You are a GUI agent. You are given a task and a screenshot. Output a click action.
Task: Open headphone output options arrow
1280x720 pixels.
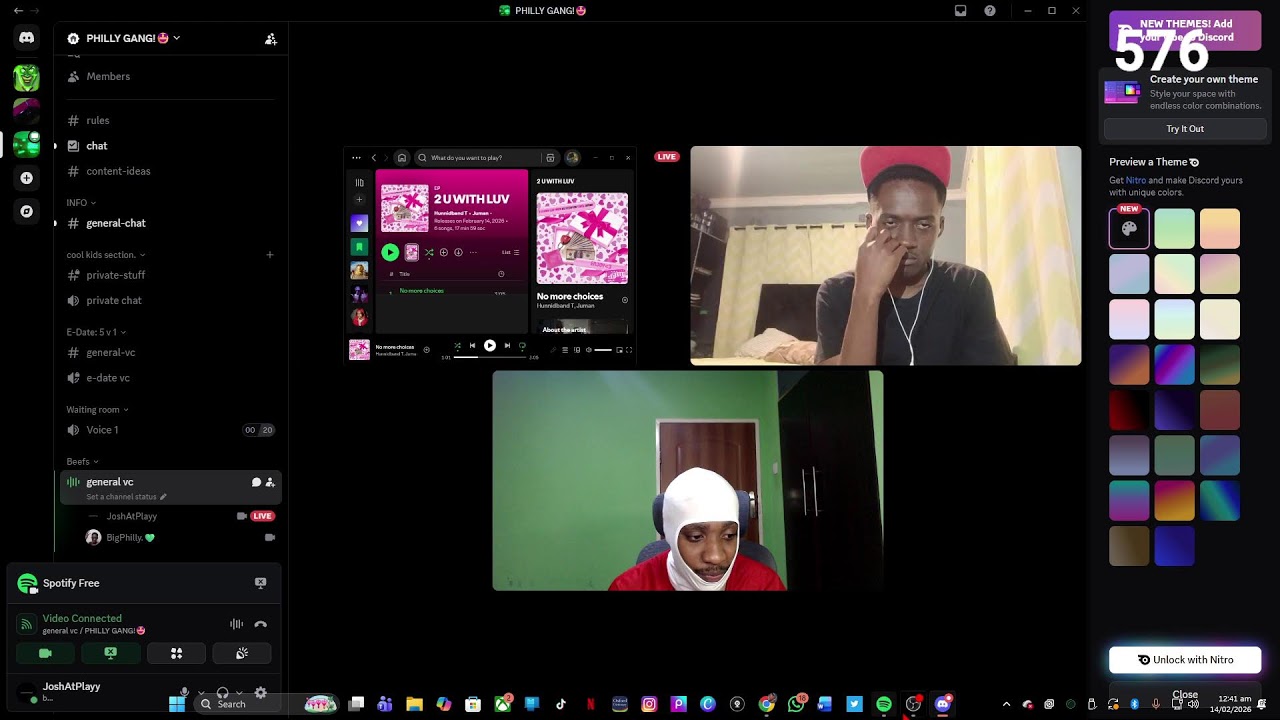239,693
